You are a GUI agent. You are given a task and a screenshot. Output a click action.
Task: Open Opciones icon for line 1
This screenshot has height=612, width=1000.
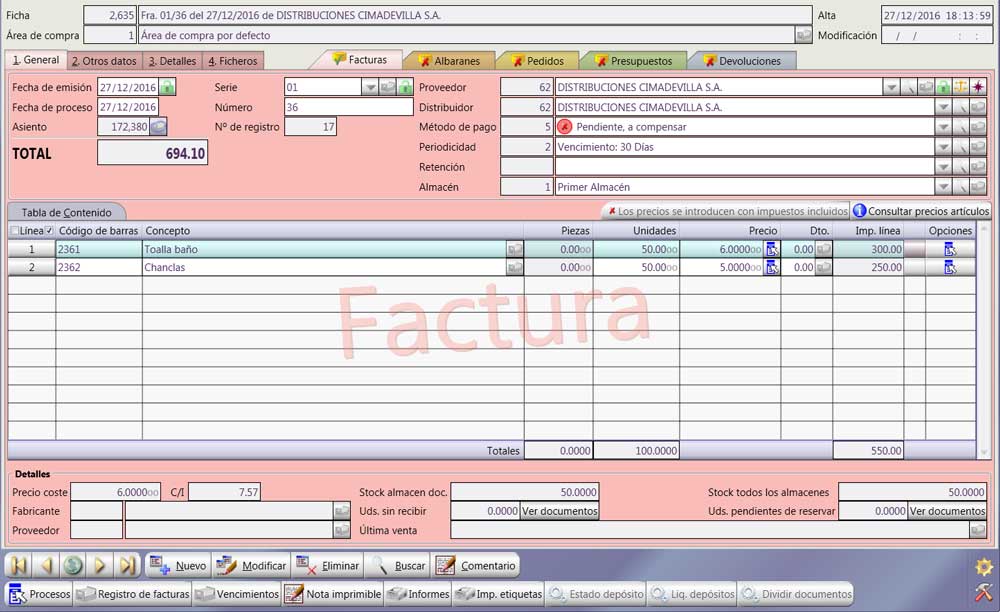coord(950,249)
